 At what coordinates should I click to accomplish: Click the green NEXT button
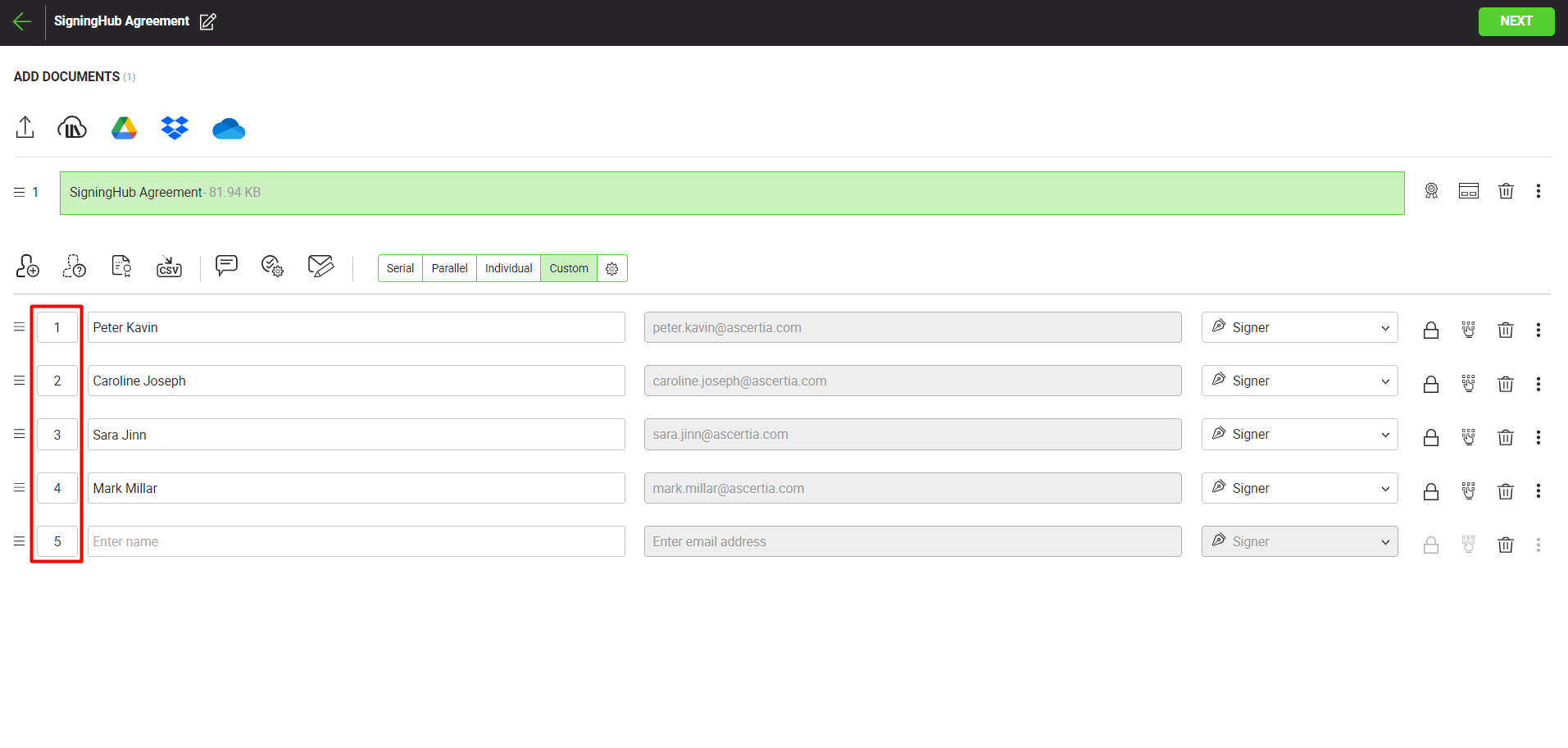(x=1516, y=21)
